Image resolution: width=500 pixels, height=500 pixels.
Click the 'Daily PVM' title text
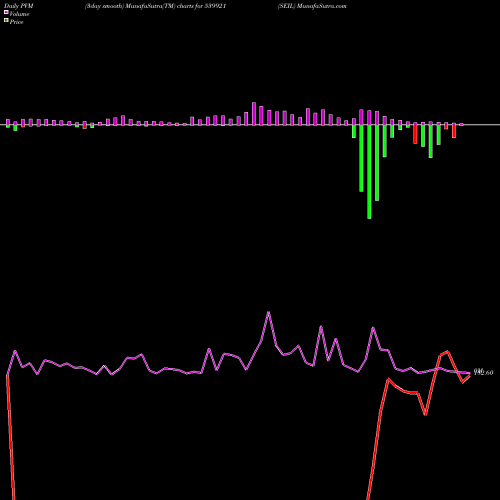click(x=19, y=6)
